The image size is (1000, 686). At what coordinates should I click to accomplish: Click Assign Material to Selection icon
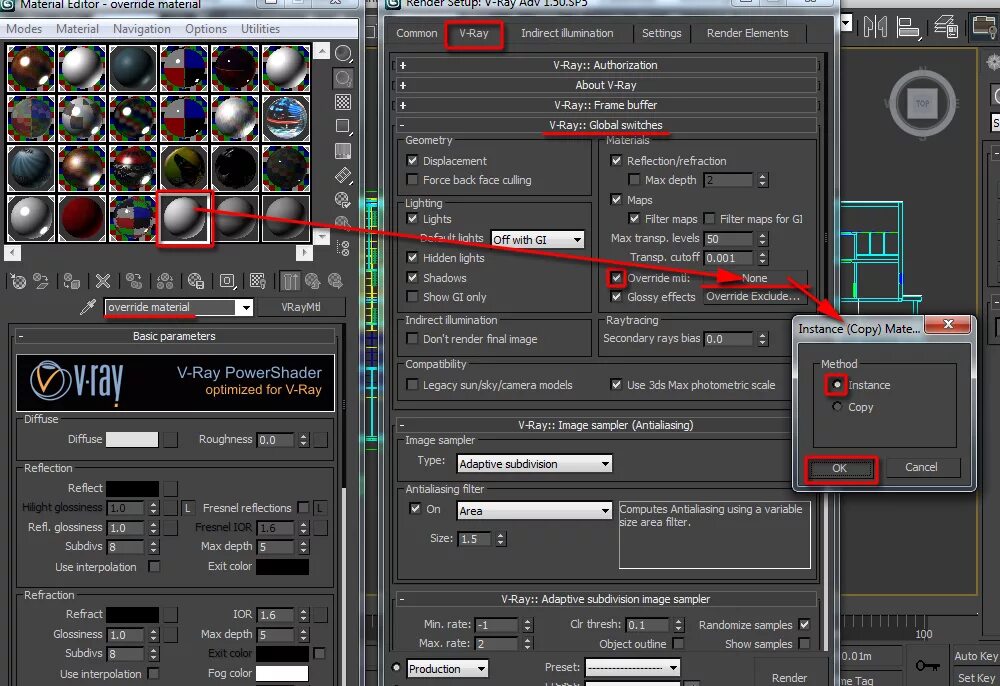(71, 281)
